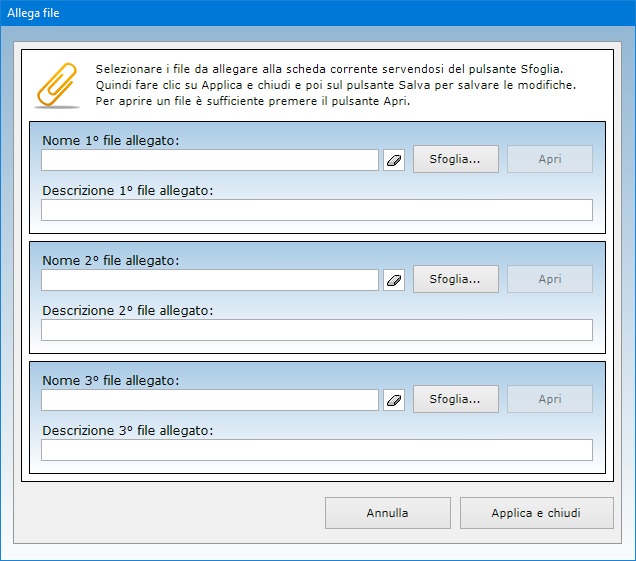Hit Sfoglia next to the 3rd file name
This screenshot has height=561, width=636.
tap(455, 399)
